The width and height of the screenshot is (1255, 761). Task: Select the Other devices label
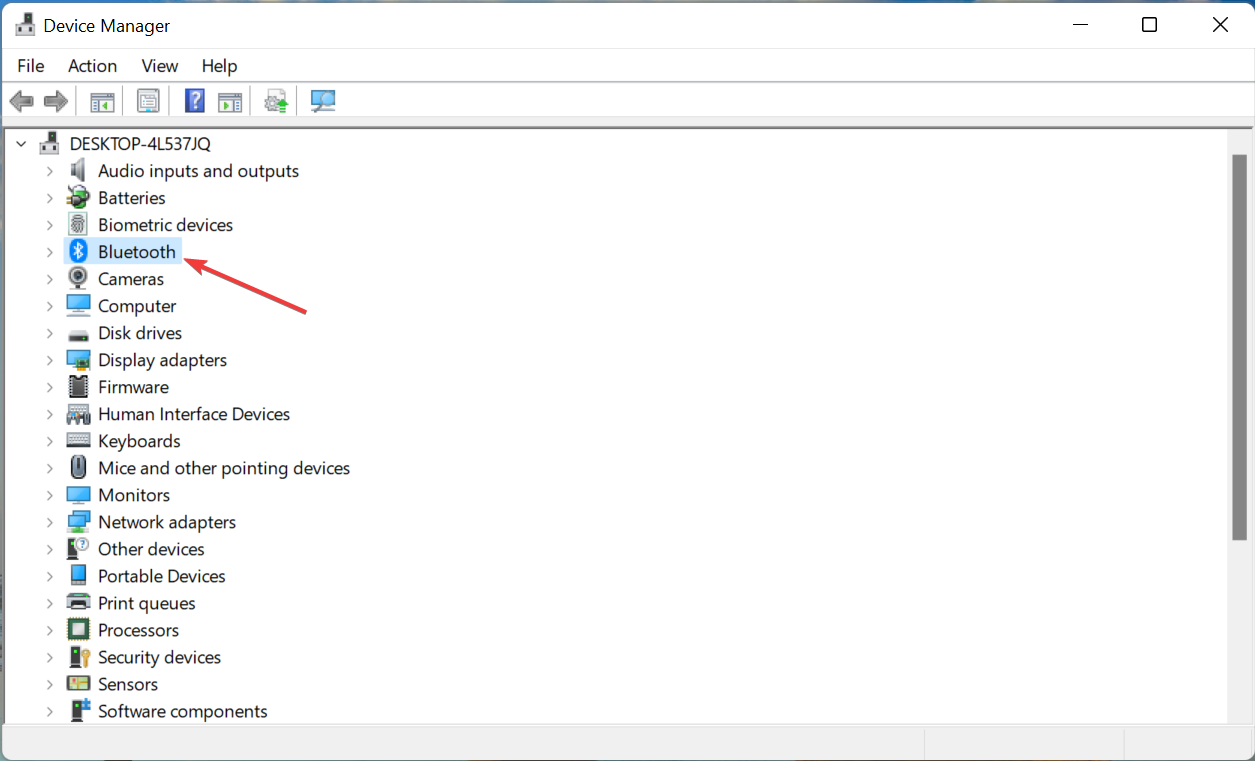(151, 549)
